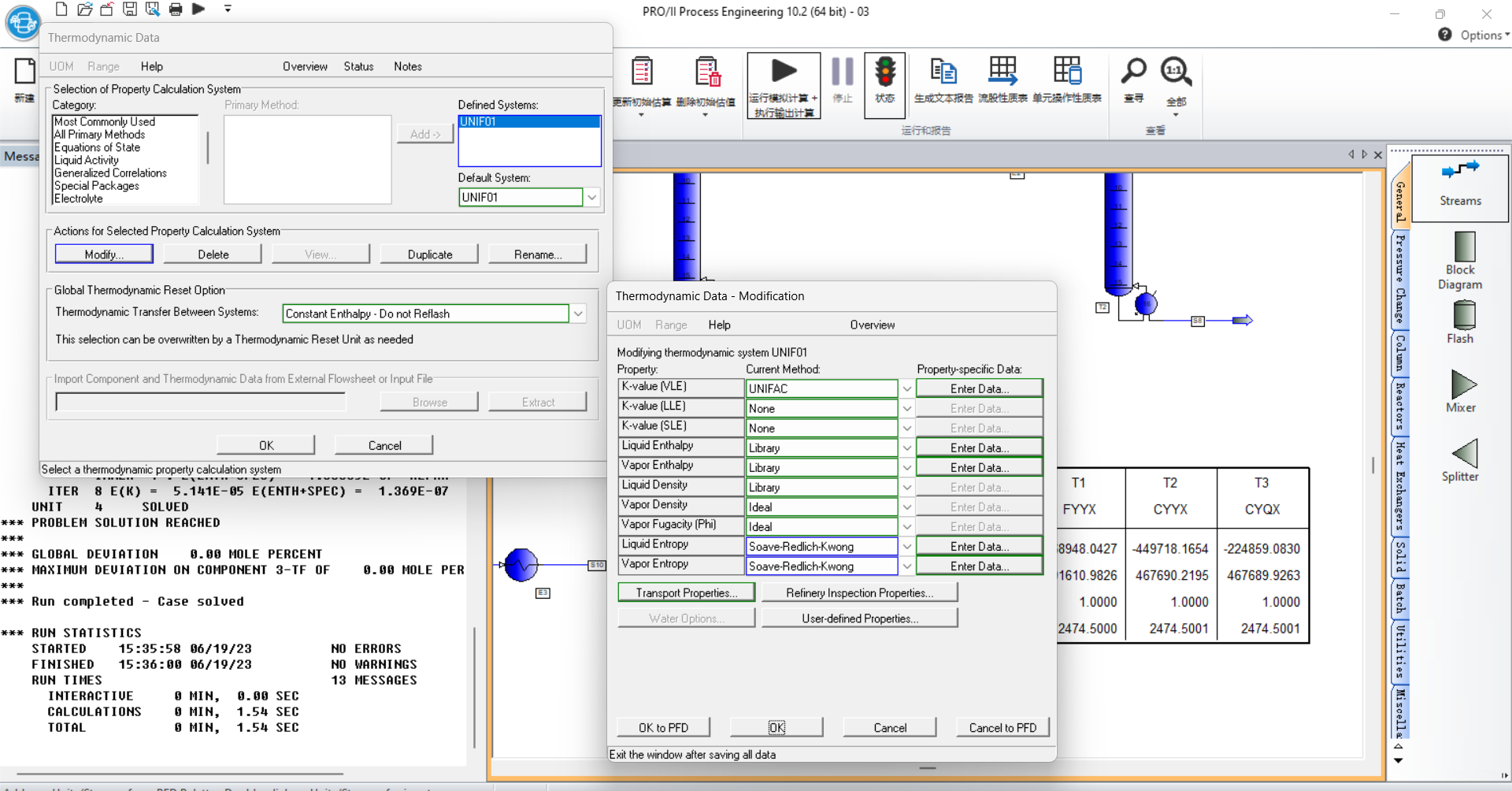Open the Customize Quick Access Toolbar arrow
Image resolution: width=1512 pixels, height=791 pixels.
coord(228,9)
